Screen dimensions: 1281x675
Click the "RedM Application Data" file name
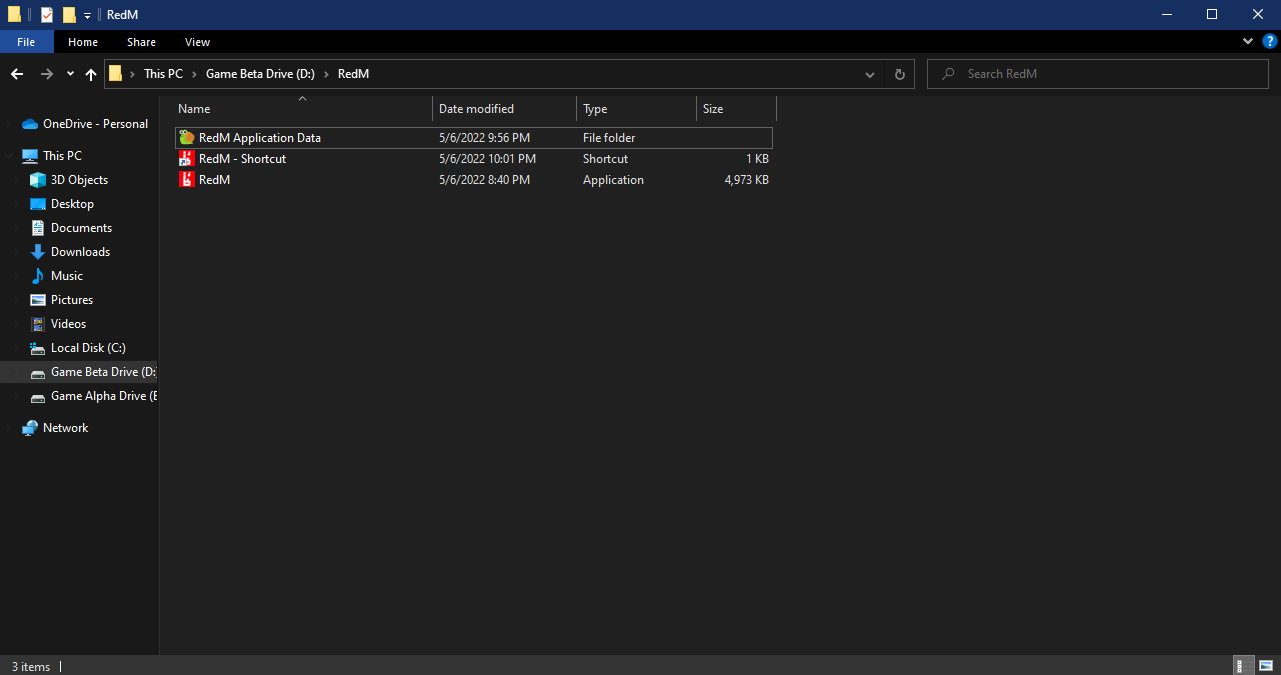click(x=260, y=138)
